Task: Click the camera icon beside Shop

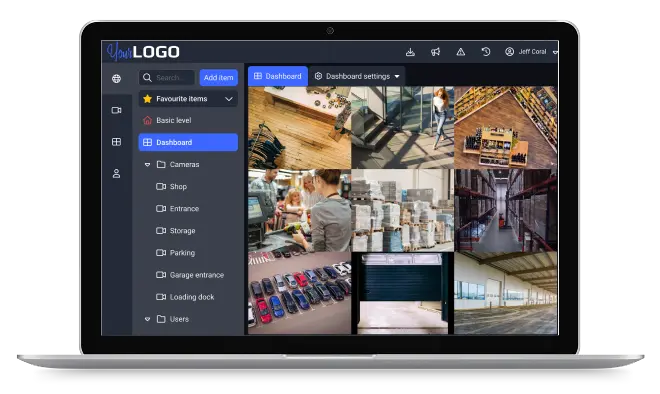Action: point(161,186)
